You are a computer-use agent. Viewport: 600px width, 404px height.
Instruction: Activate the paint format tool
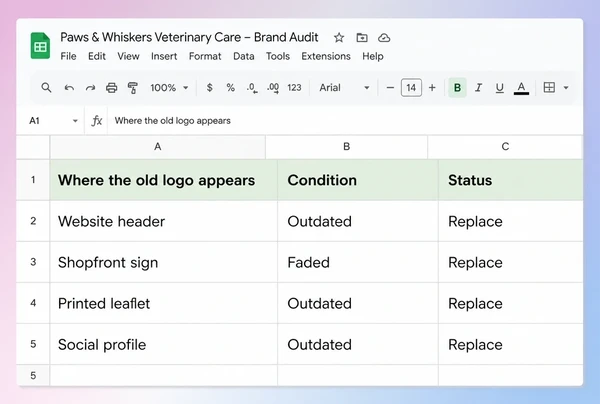[132, 88]
